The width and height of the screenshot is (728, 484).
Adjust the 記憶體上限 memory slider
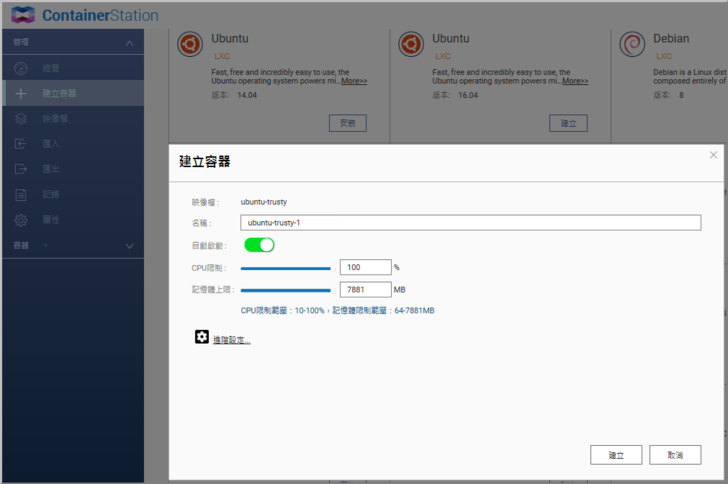coord(286,290)
